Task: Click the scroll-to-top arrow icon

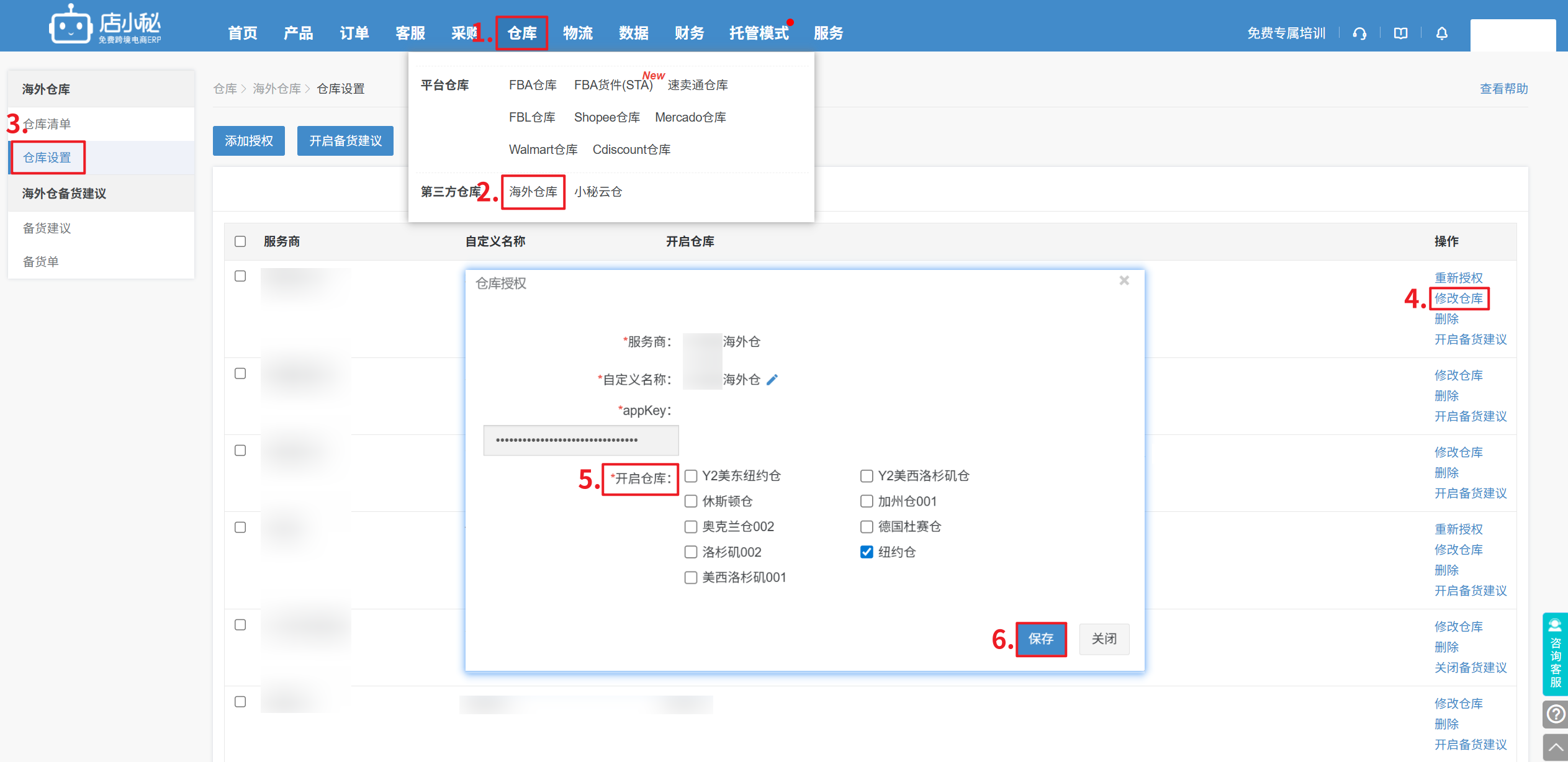Action: click(1555, 747)
